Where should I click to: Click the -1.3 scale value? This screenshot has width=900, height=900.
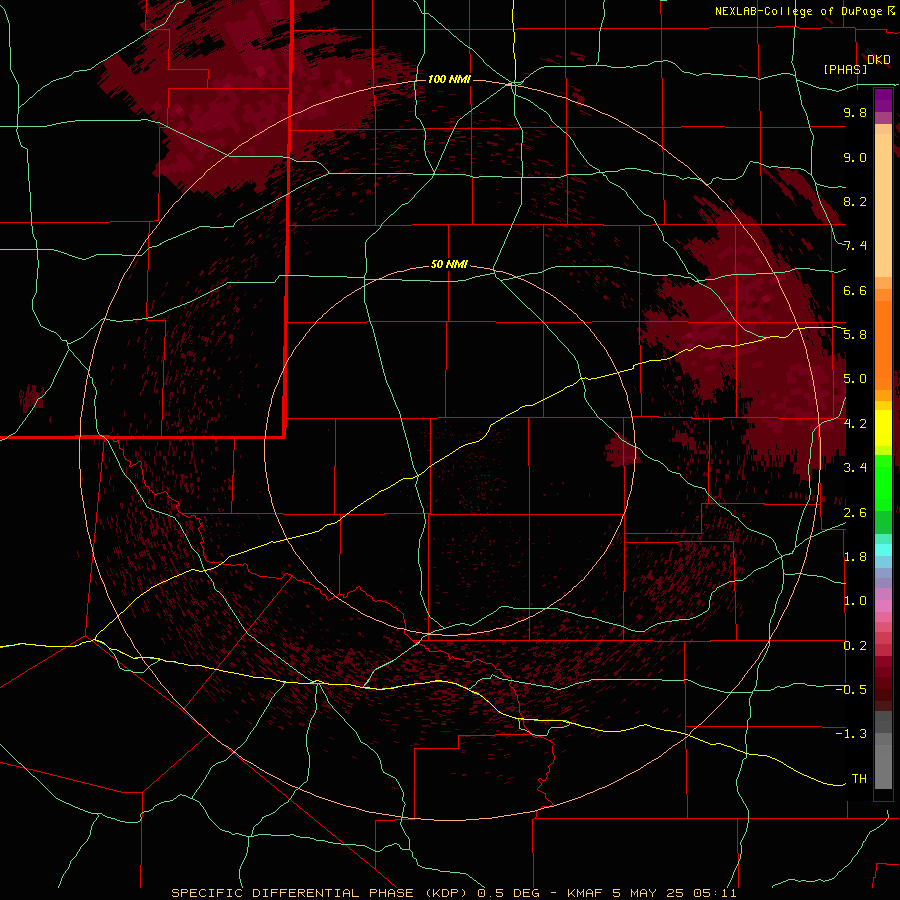click(x=851, y=734)
